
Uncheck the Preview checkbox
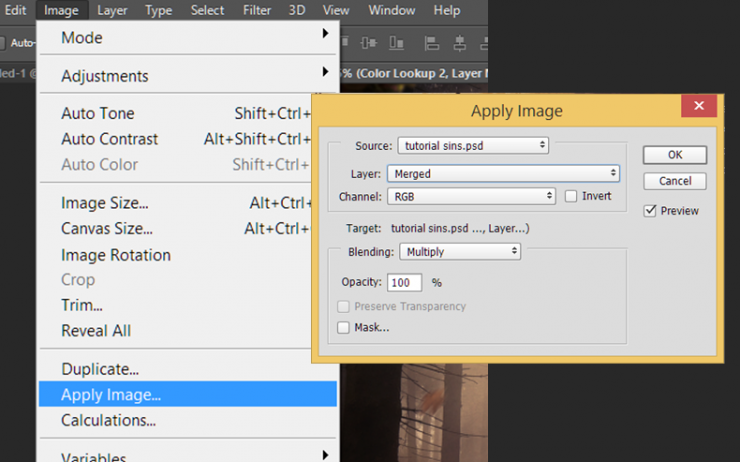coord(650,210)
